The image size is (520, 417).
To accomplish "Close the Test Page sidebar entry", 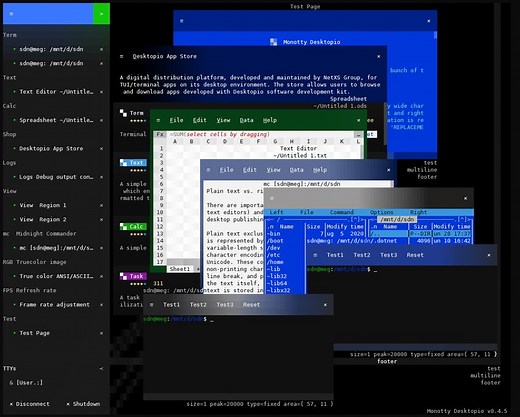I will [101, 333].
